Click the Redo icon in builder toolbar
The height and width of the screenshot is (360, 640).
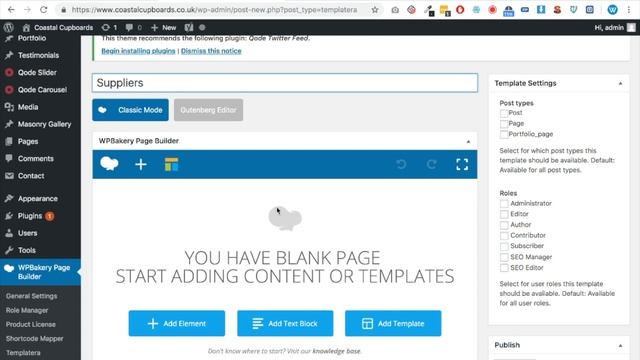431,164
